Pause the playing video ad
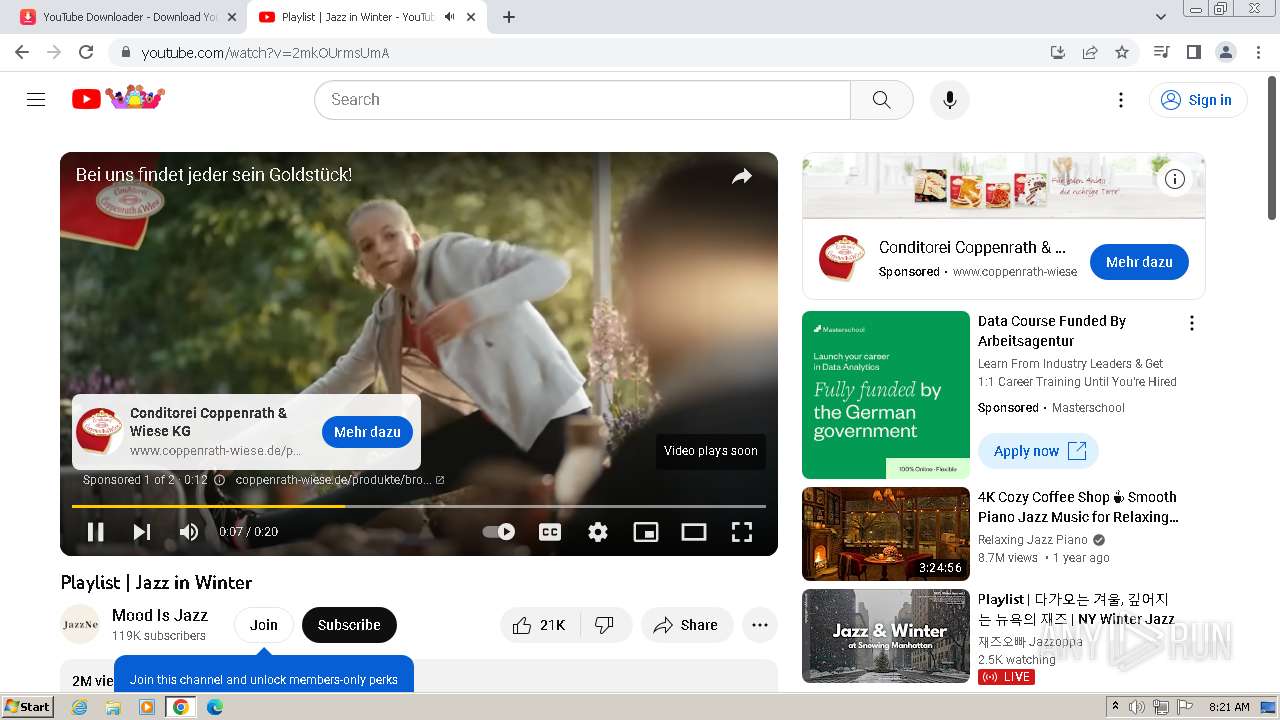The height and width of the screenshot is (720, 1280). click(96, 532)
